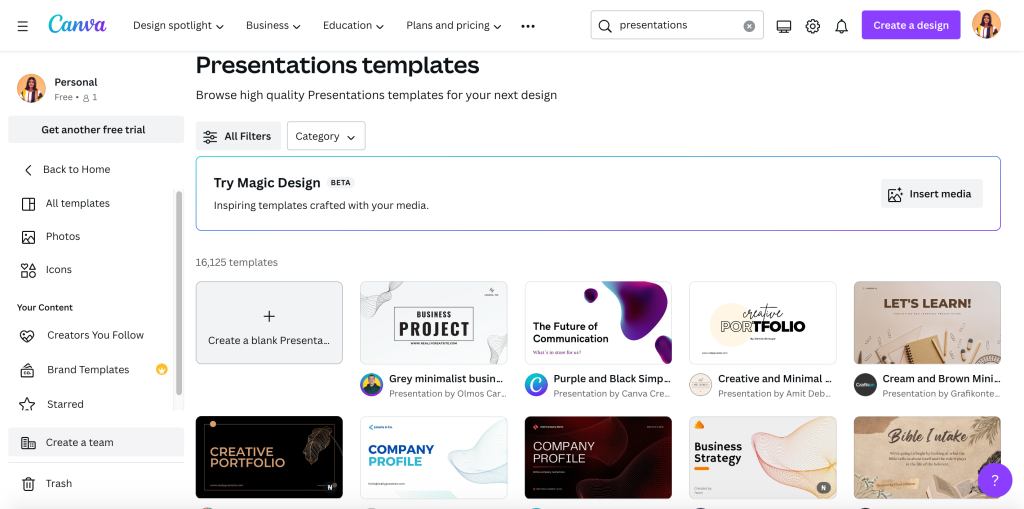
Task: Open the All Filters panel
Action: 237,136
